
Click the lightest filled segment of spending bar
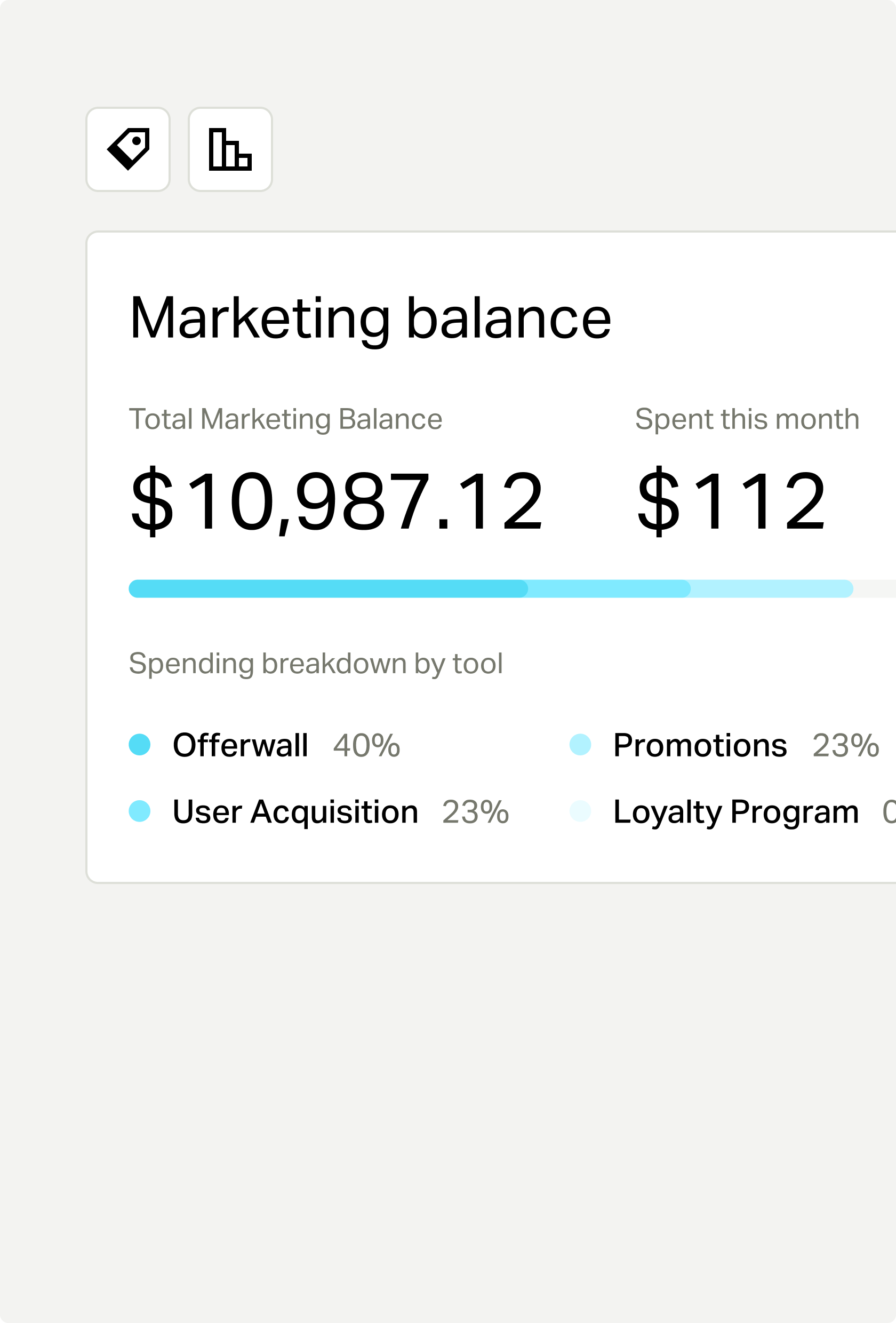click(771, 588)
